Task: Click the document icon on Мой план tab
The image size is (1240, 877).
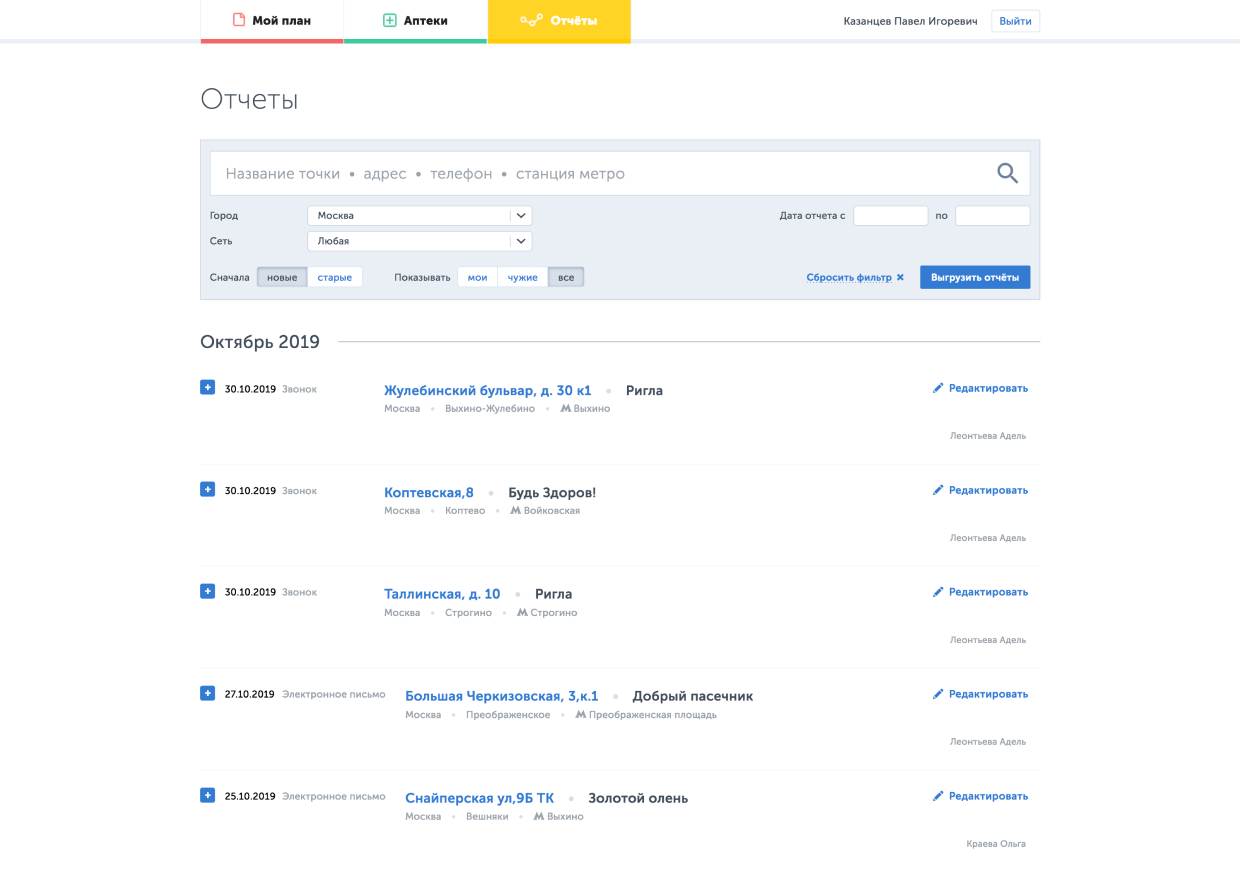Action: [x=239, y=20]
